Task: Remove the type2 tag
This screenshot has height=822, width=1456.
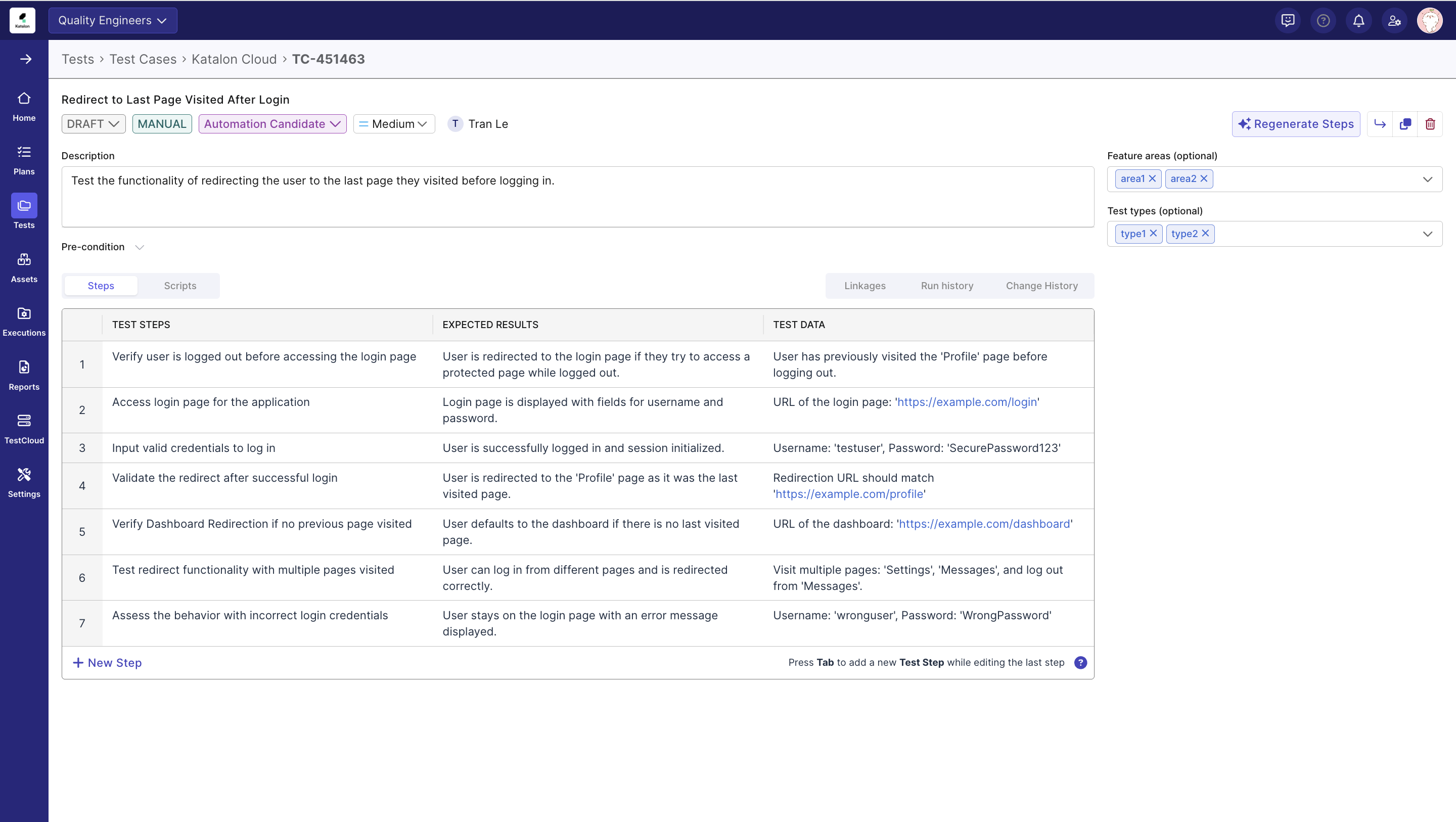Action: point(1205,234)
